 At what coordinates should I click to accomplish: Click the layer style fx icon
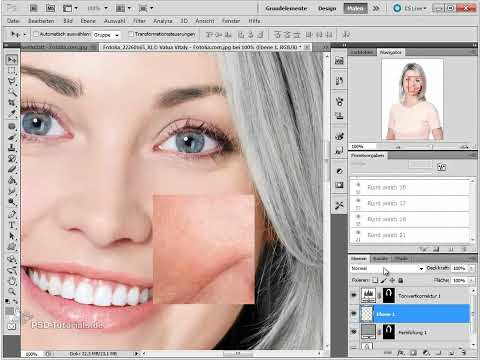(401, 352)
